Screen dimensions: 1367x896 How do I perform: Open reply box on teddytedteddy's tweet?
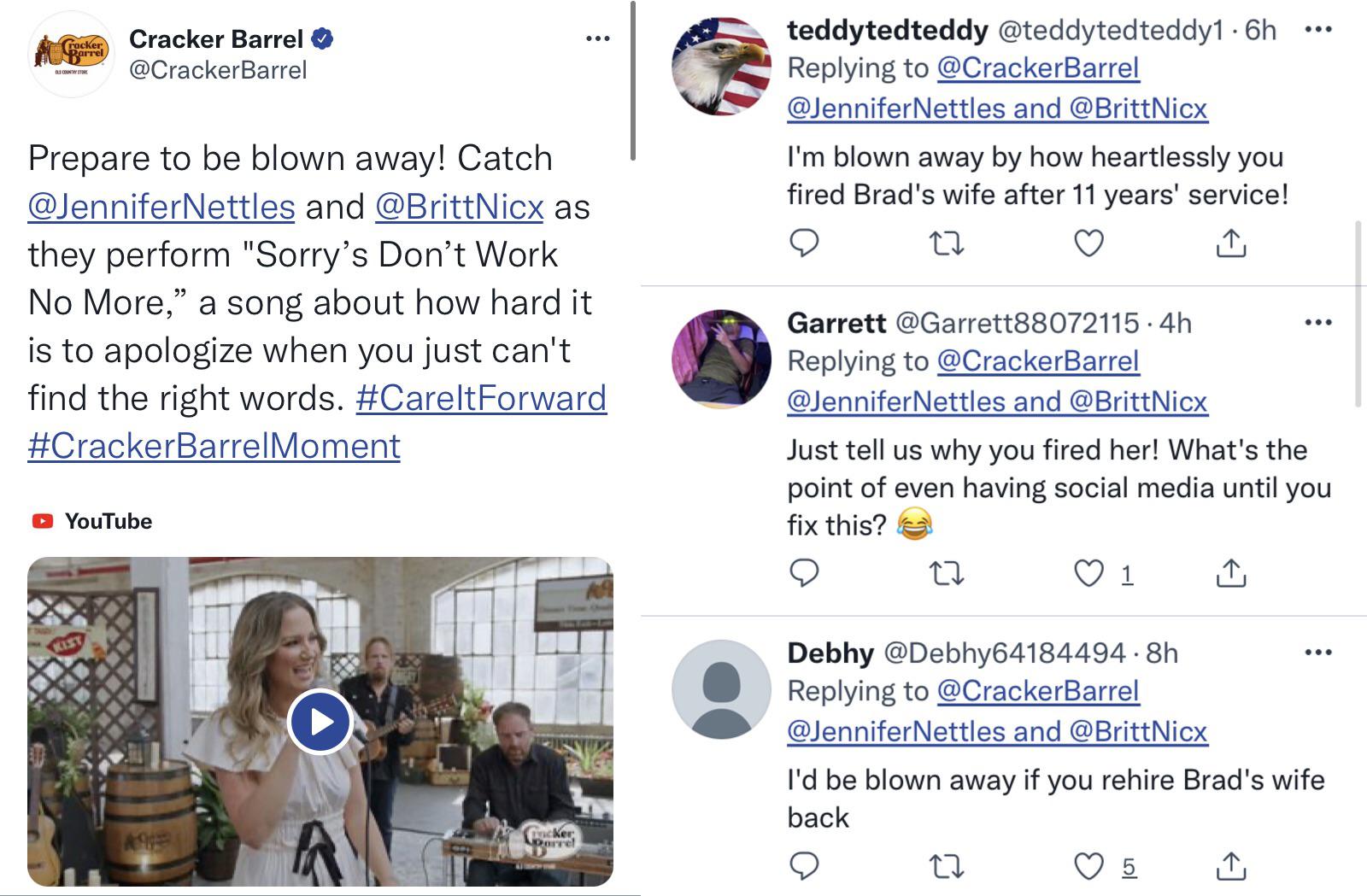coord(804,245)
